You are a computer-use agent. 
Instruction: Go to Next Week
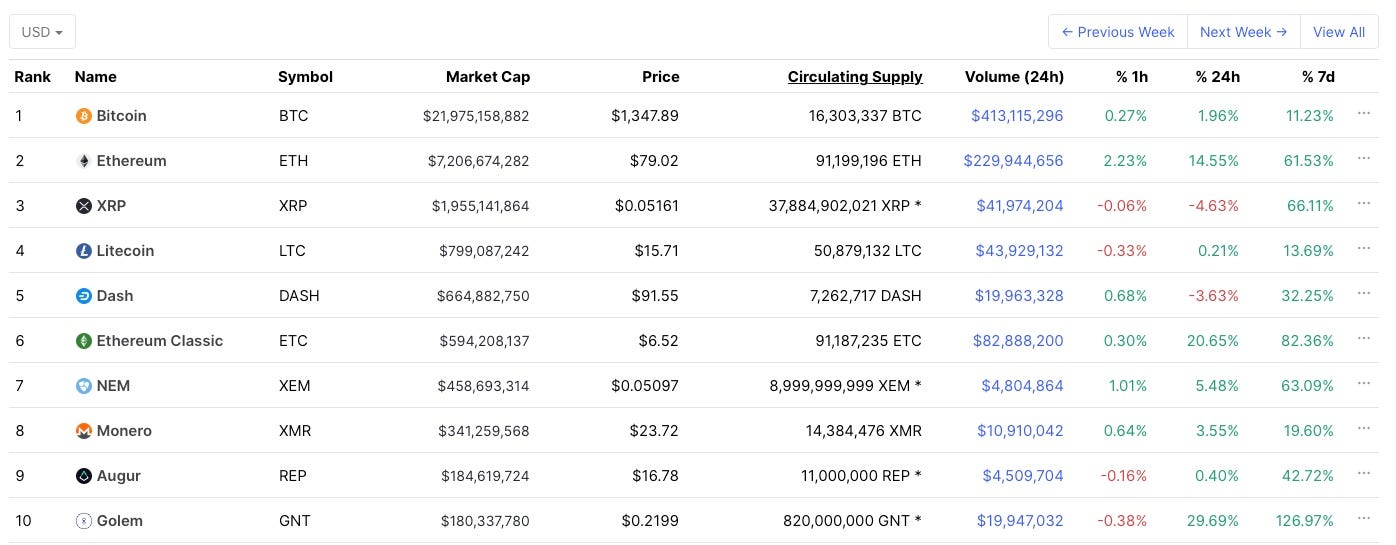click(x=1243, y=32)
